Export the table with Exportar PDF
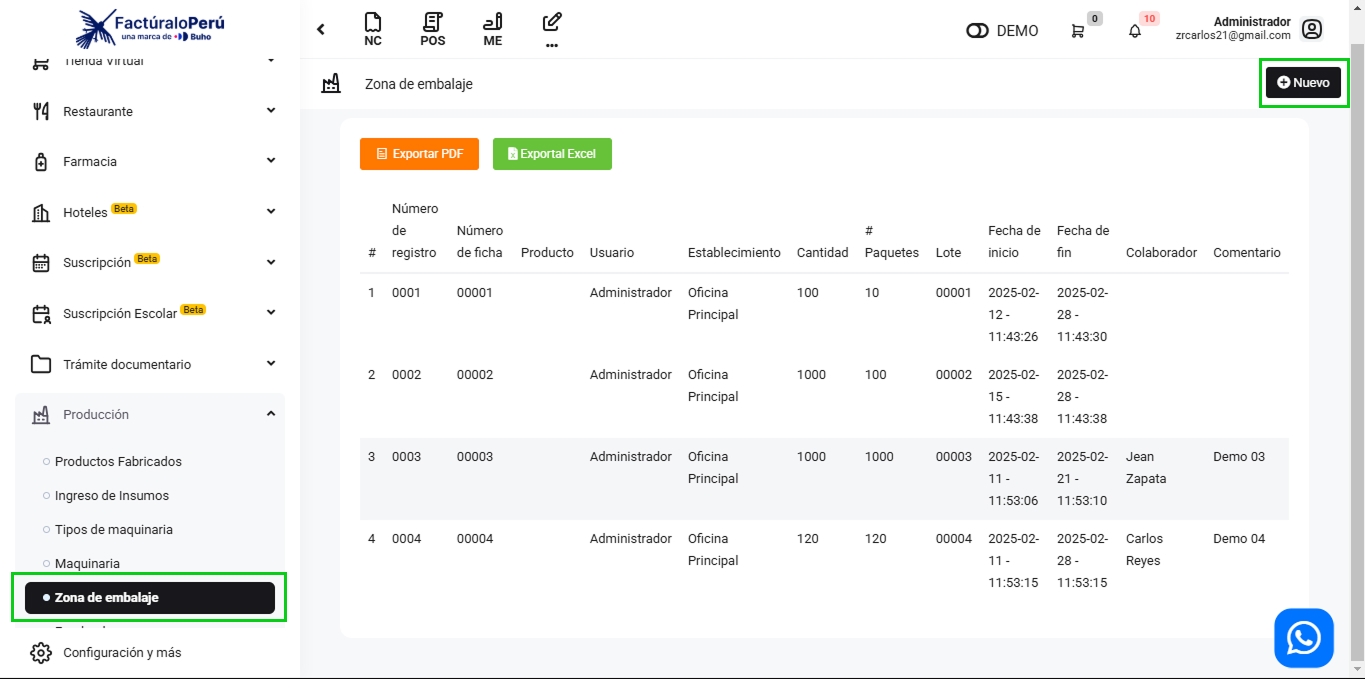Image resolution: width=1365 pixels, height=679 pixels. tap(419, 154)
